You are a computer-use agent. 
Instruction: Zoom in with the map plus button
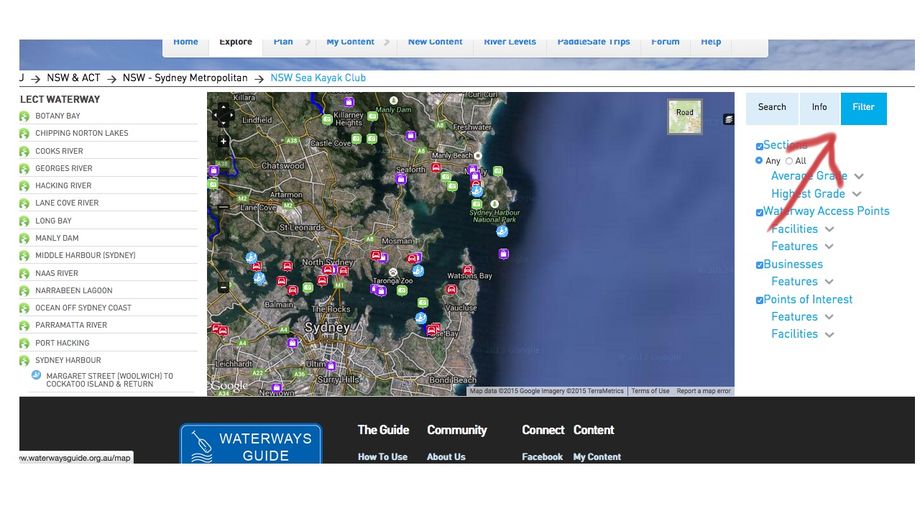click(224, 141)
